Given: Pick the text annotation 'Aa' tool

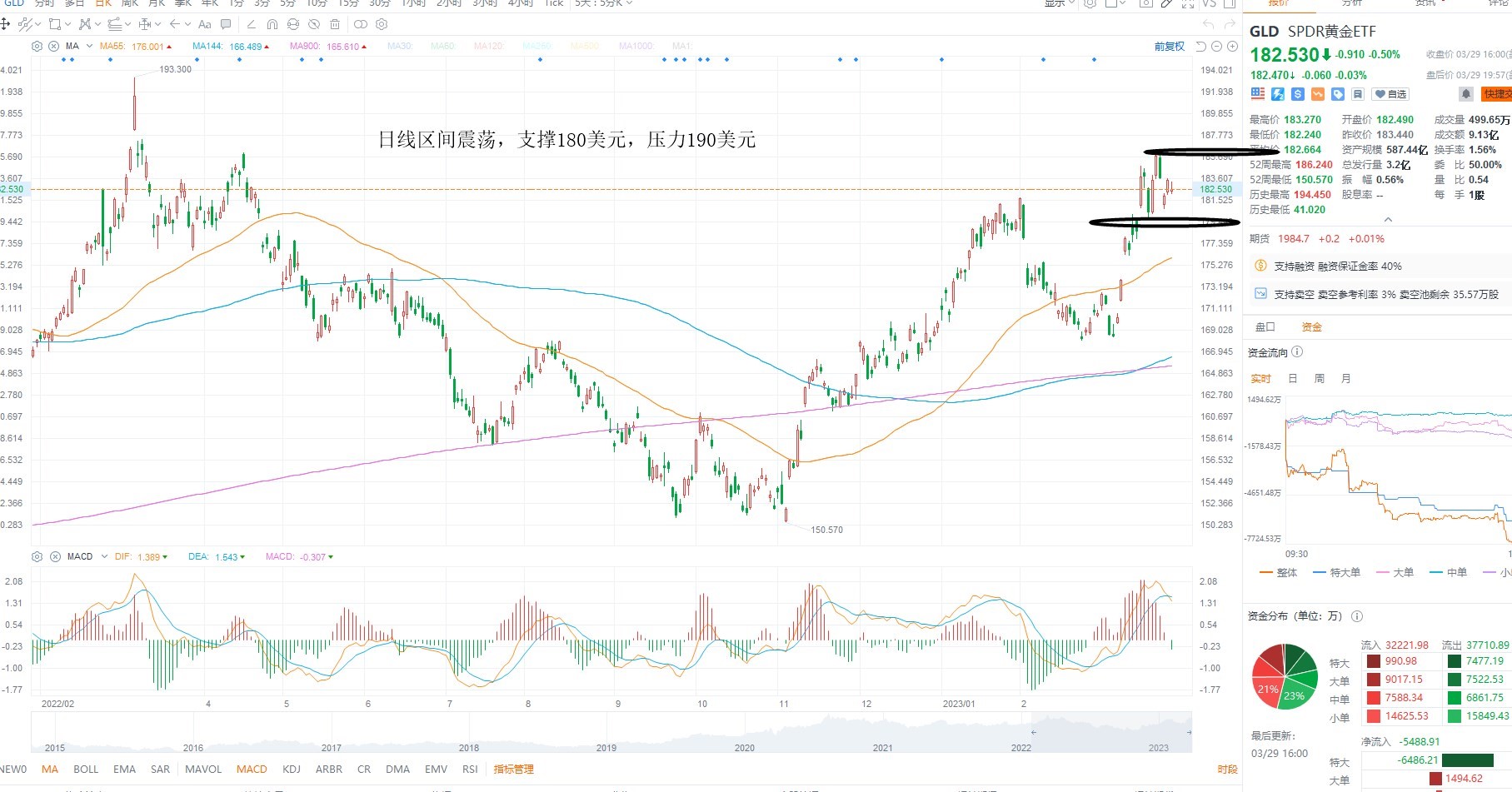Looking at the screenshot, I should tap(205, 24).
